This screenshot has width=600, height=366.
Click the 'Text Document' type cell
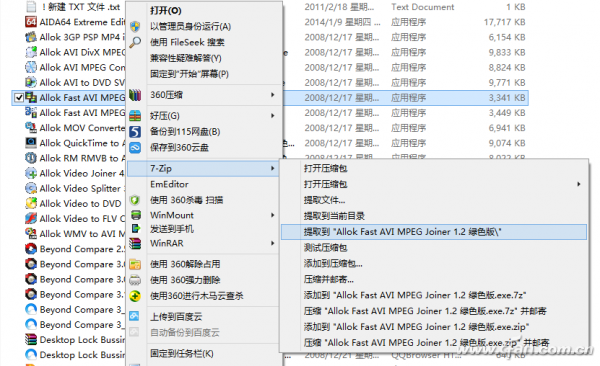pos(422,7)
